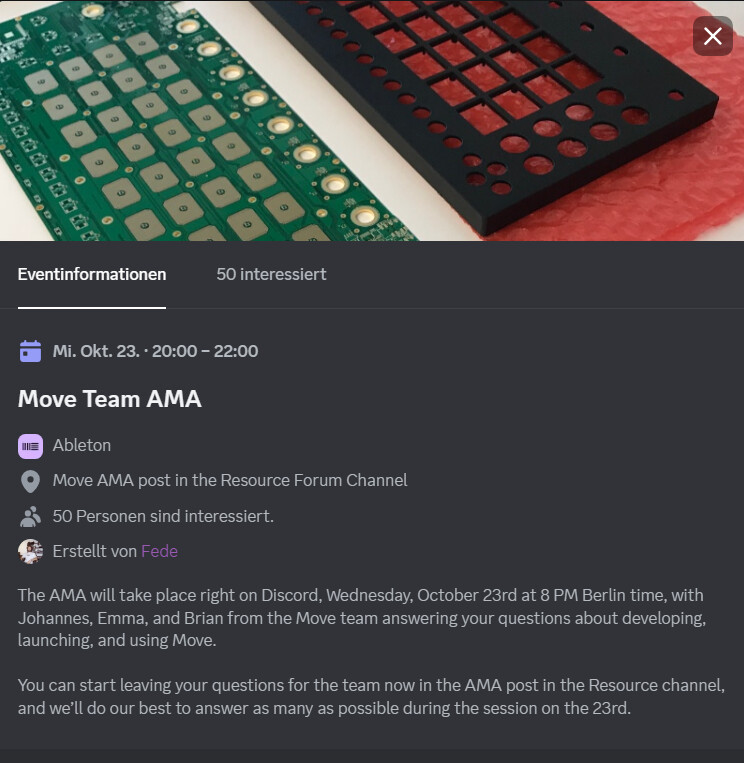Click the interested people group icon
This screenshot has width=744, height=763.
(x=30, y=516)
